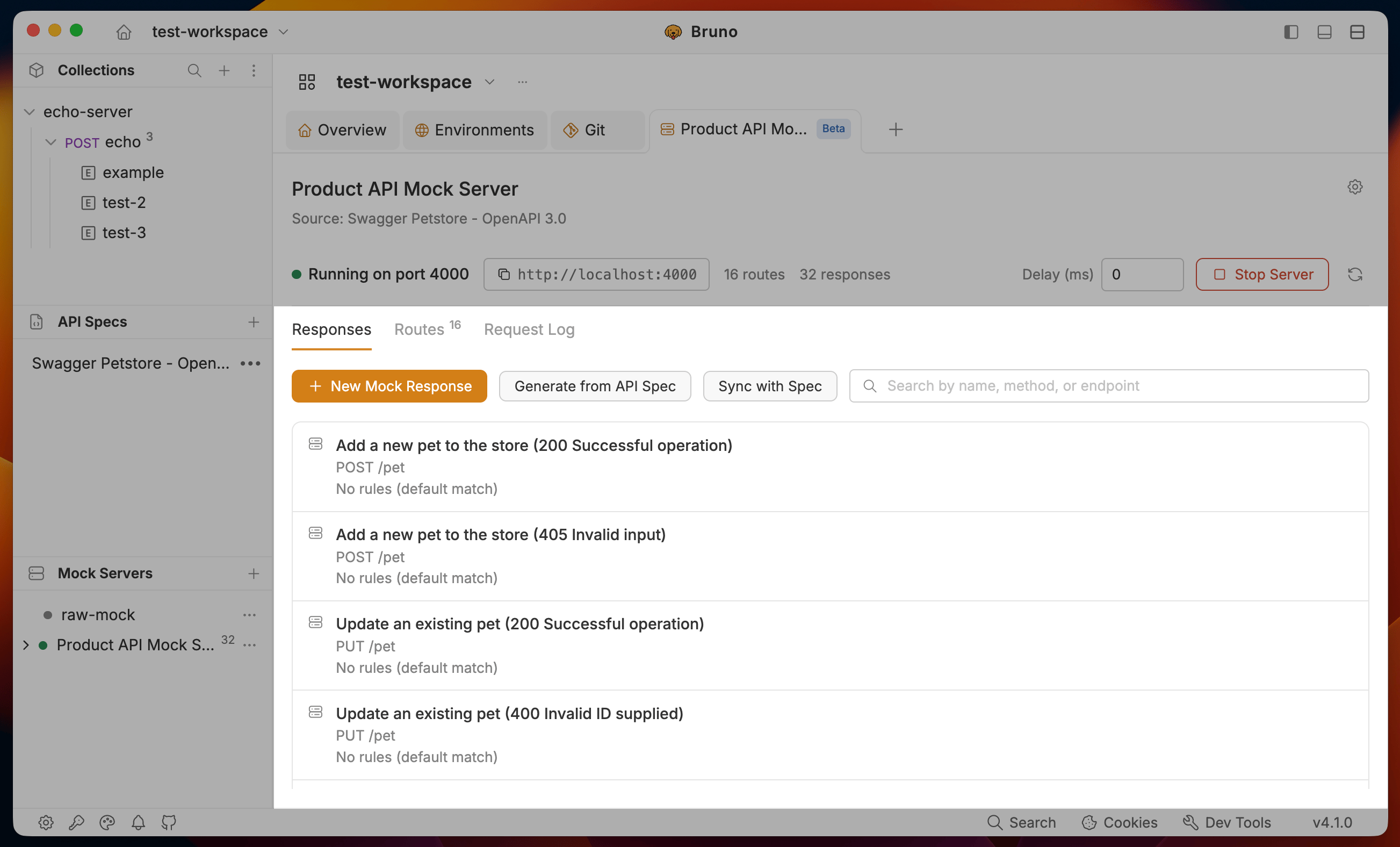Focus the Delay (ms) input field
Screen dimensions: 1400x847
point(1142,275)
